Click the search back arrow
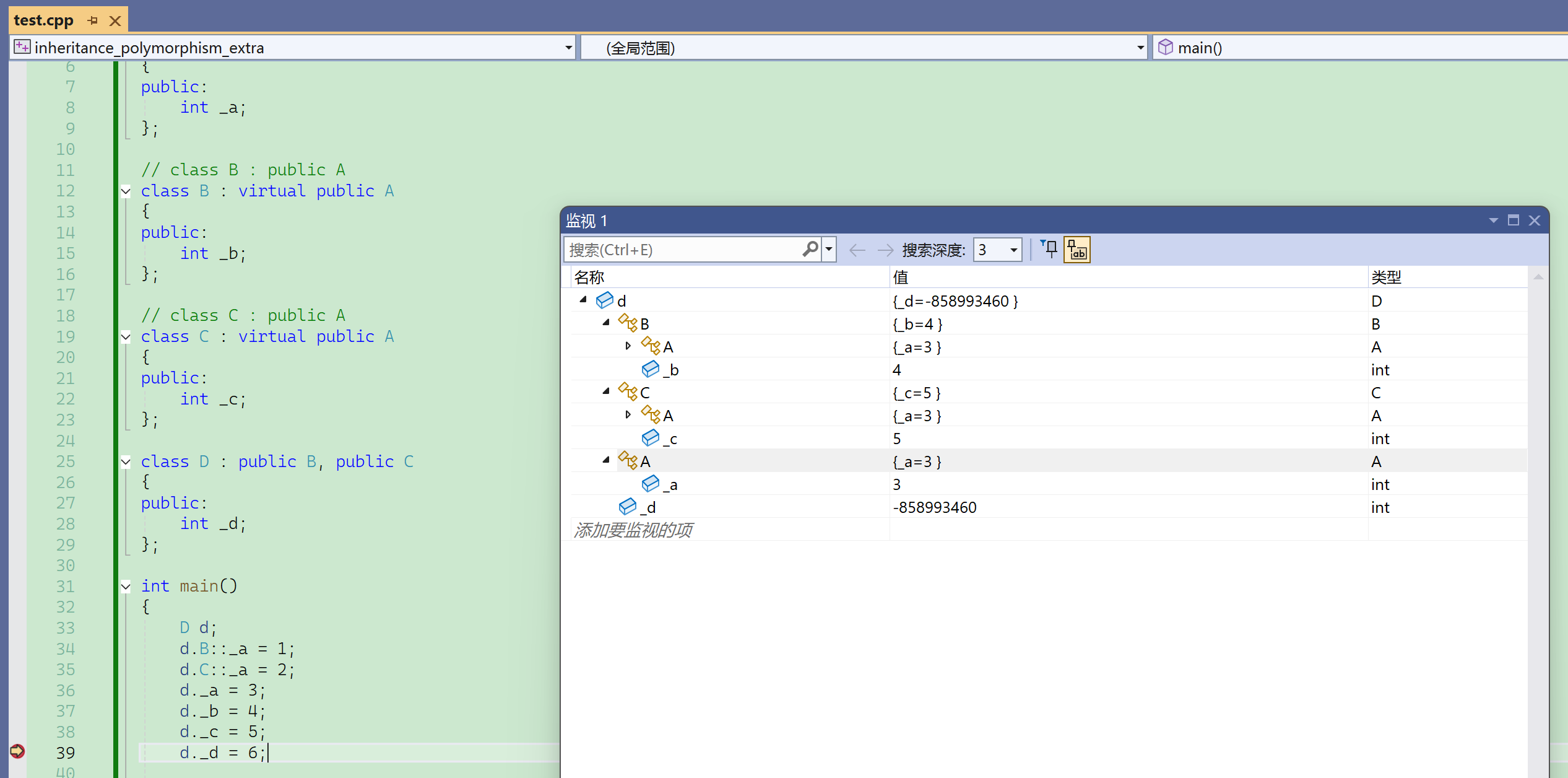 [857, 250]
